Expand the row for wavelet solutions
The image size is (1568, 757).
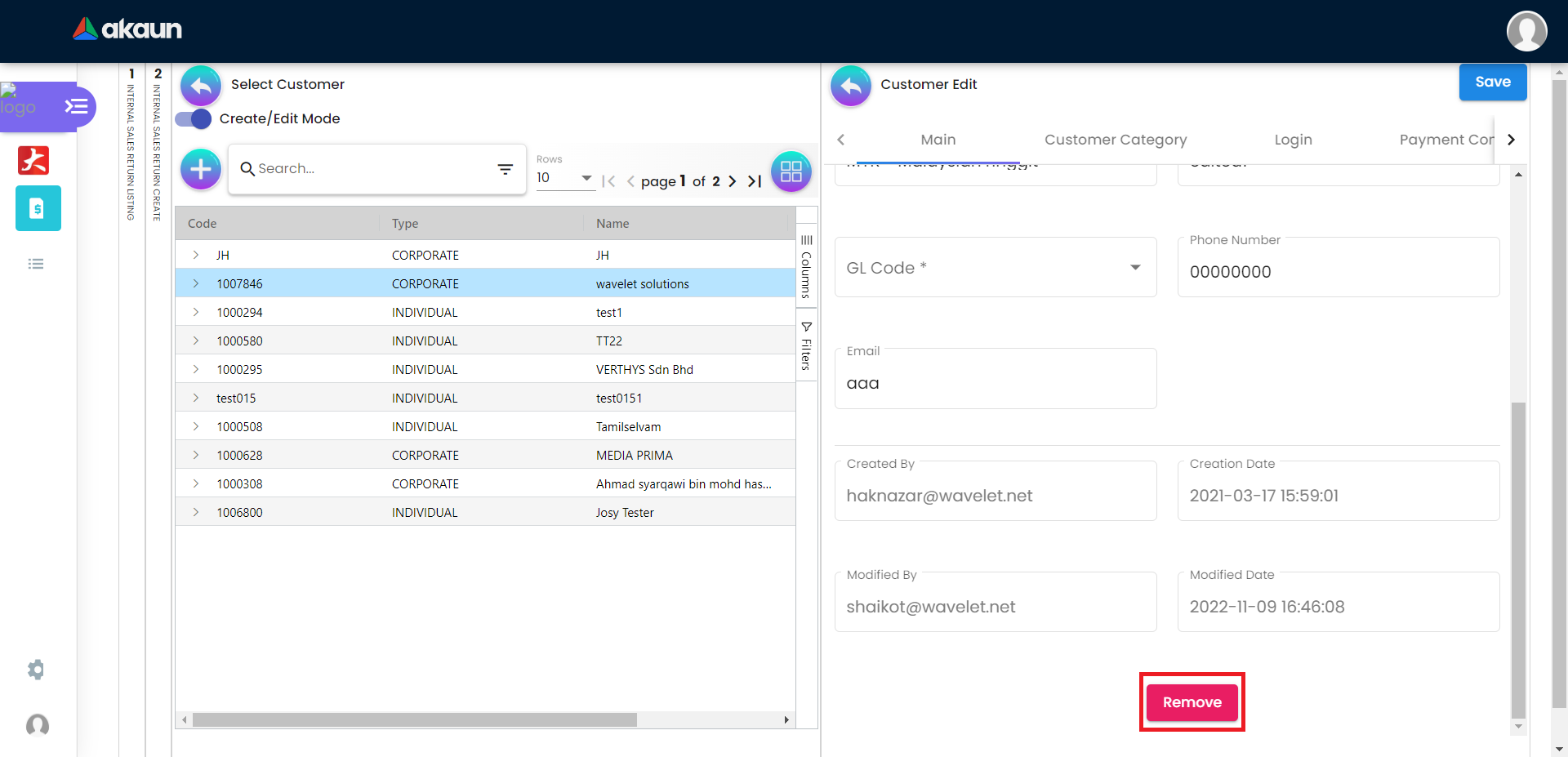[196, 283]
